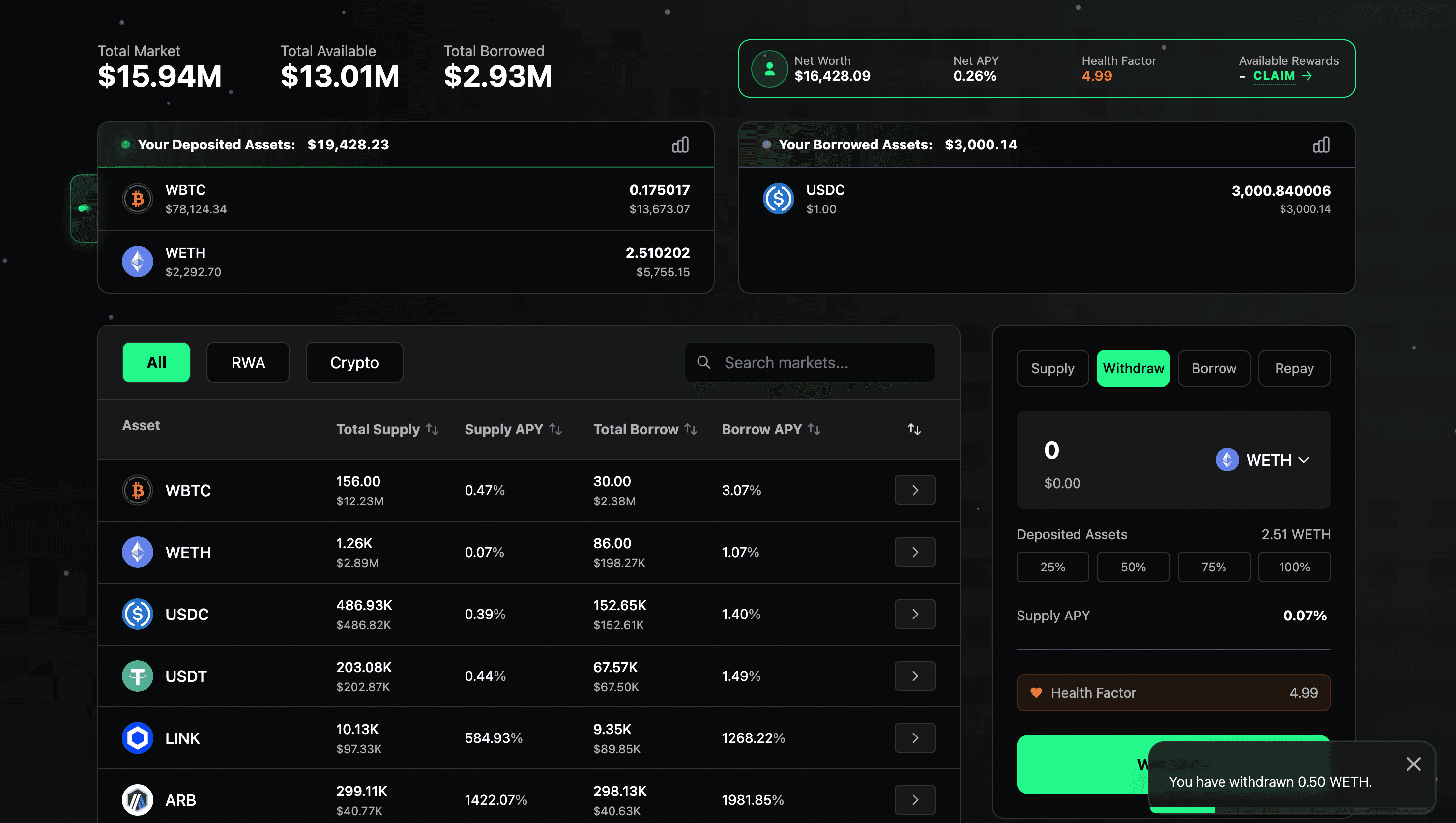The image size is (1456, 823).
Task: Select the 50% withdrawal amount option
Action: [x=1133, y=566]
